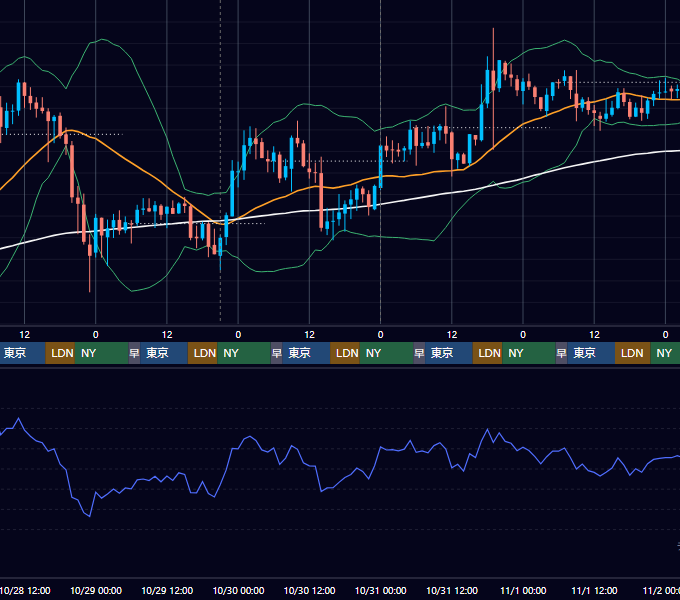Click the 11/1 12:00 date label
This screenshot has width=680, height=600.
(594, 590)
